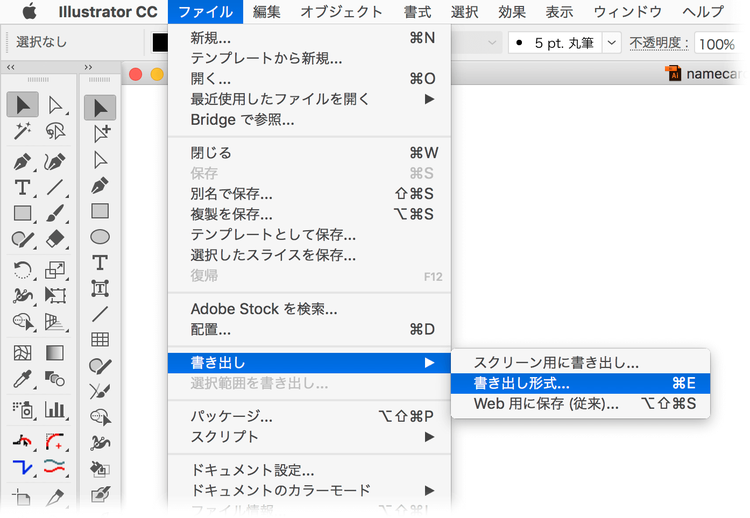This screenshot has width=750, height=518.
Task: Choose Bridge で参照... menu item
Action: click(309, 120)
